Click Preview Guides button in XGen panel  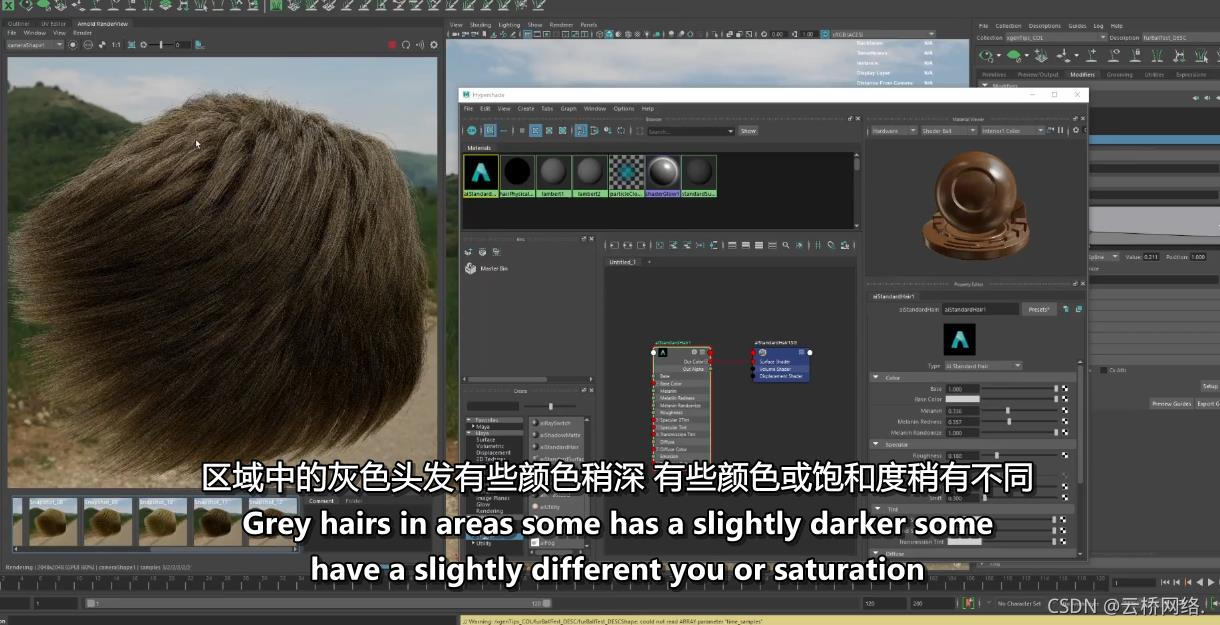point(1170,404)
